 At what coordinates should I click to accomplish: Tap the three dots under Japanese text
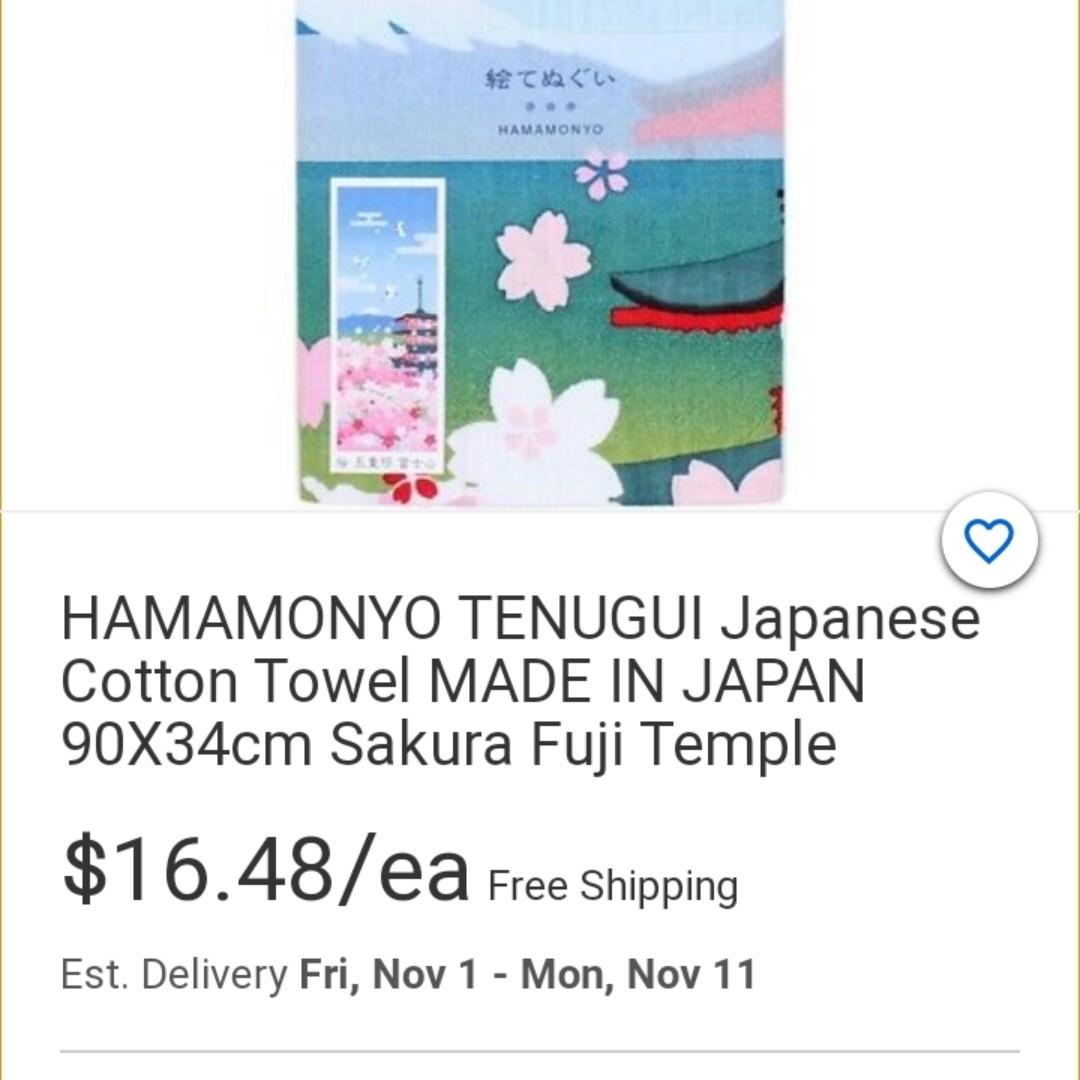[550, 107]
